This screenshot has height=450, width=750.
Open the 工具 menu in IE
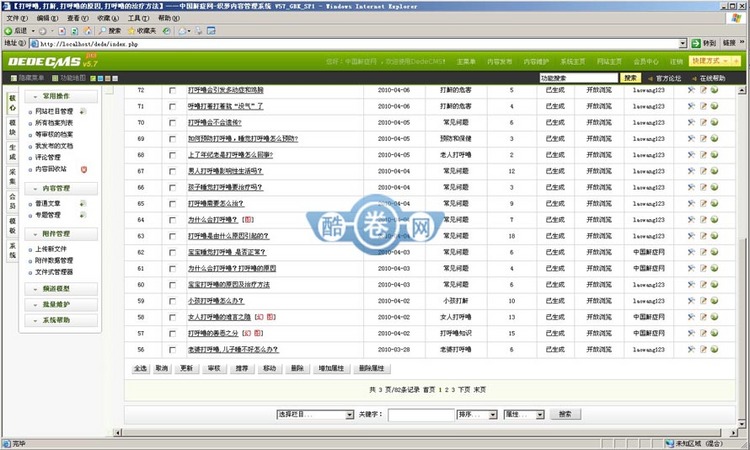(138, 18)
